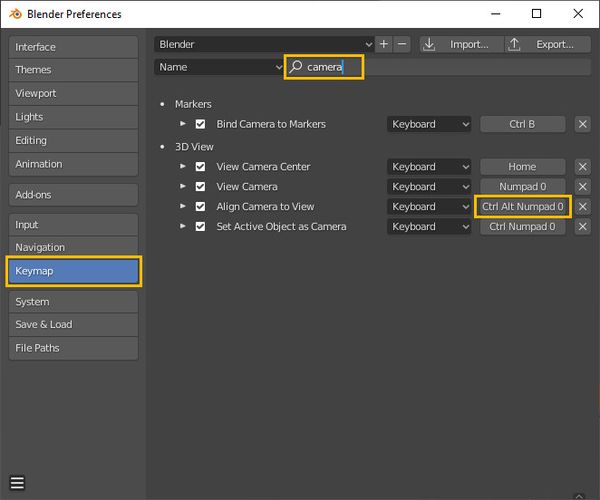Expand View Camera Center entry

[183, 166]
